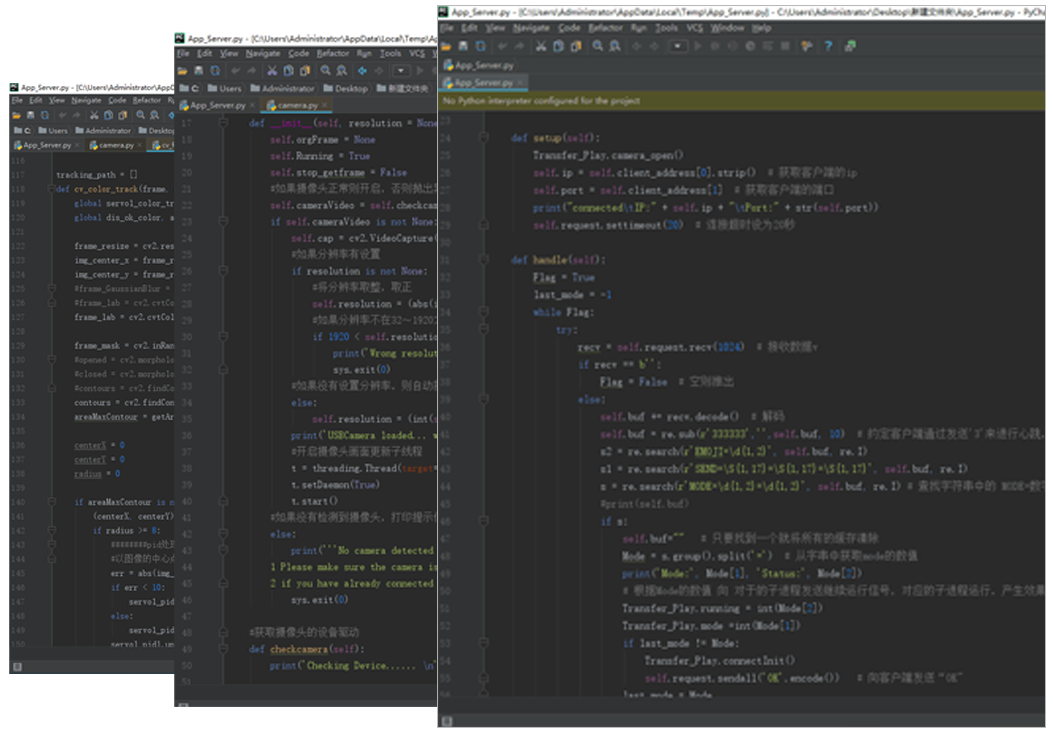
Task: Select the App_Server.py tab in the left window
Action: pyautogui.click(x=46, y=145)
